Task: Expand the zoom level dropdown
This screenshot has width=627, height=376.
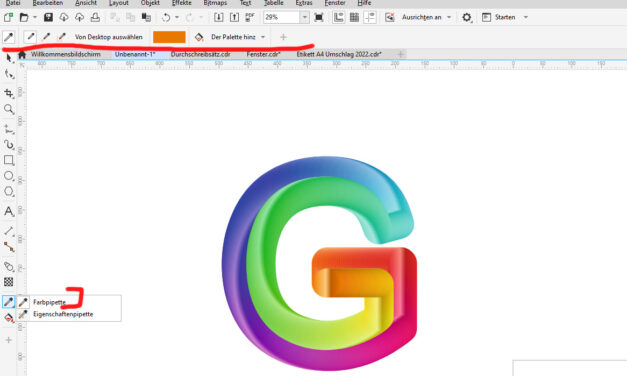Action: [305, 17]
